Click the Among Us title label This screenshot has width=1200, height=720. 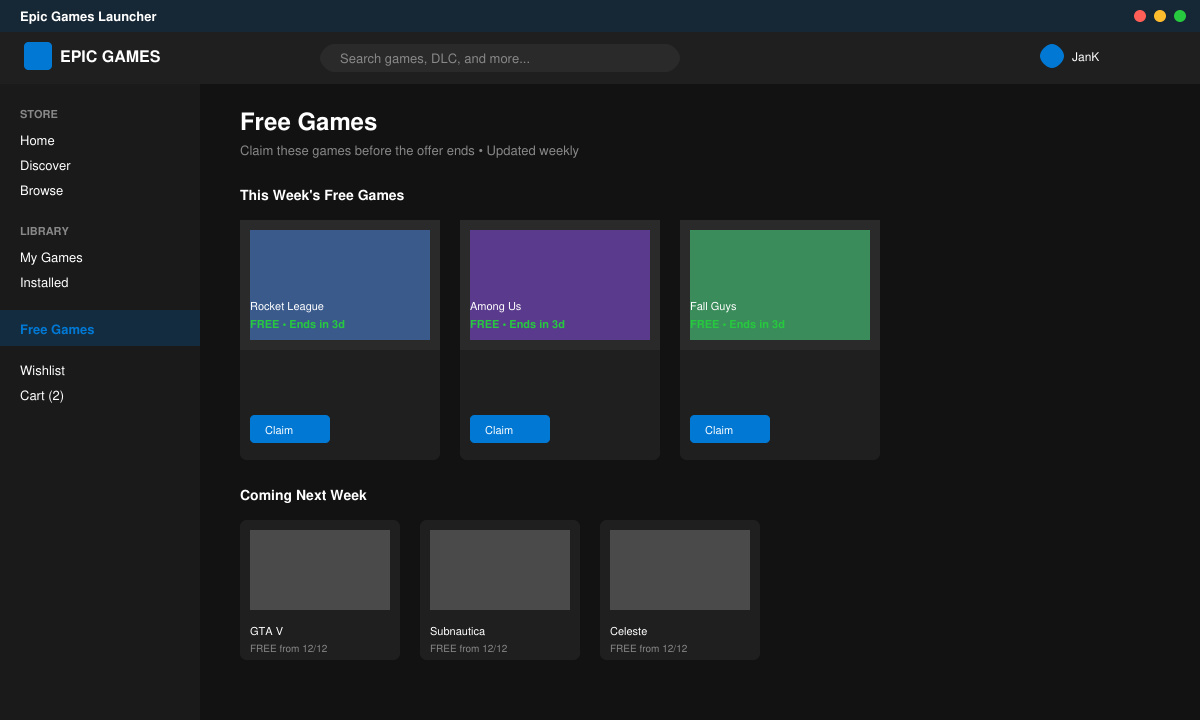495,306
